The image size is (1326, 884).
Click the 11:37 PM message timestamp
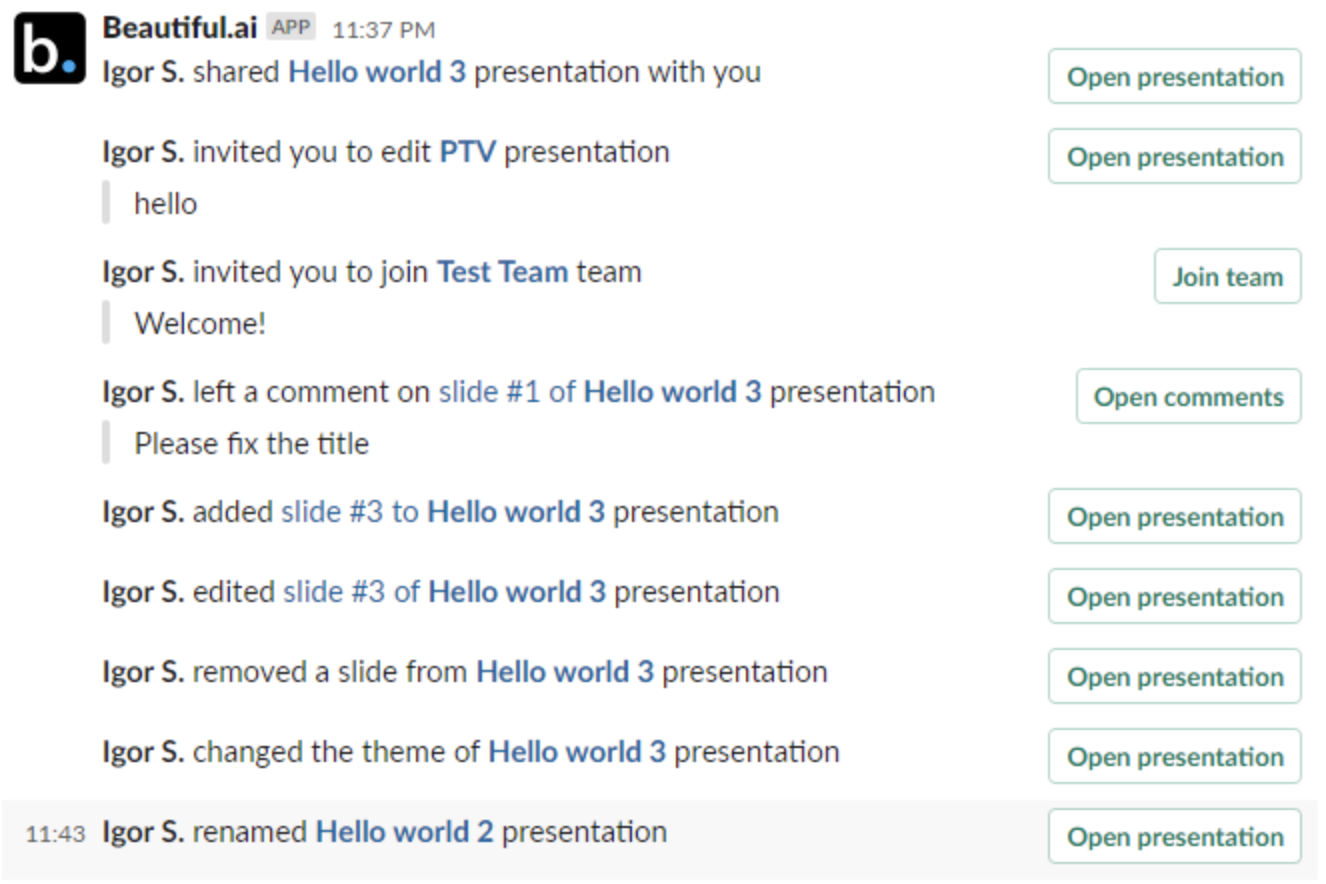click(384, 30)
